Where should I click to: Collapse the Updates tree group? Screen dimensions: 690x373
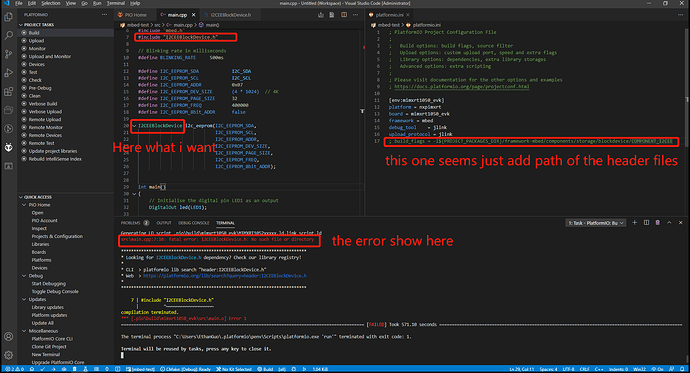point(24,300)
